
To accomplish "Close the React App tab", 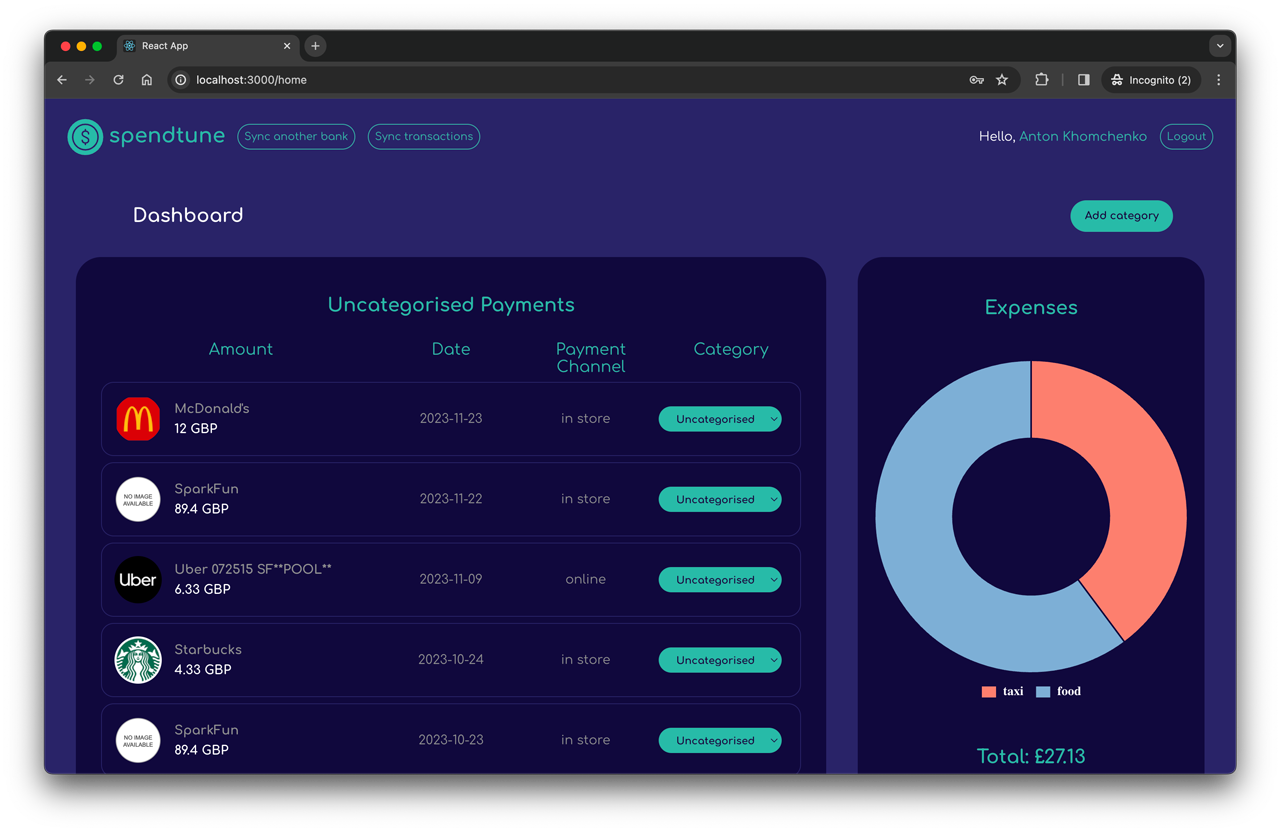I will pyautogui.click(x=287, y=46).
